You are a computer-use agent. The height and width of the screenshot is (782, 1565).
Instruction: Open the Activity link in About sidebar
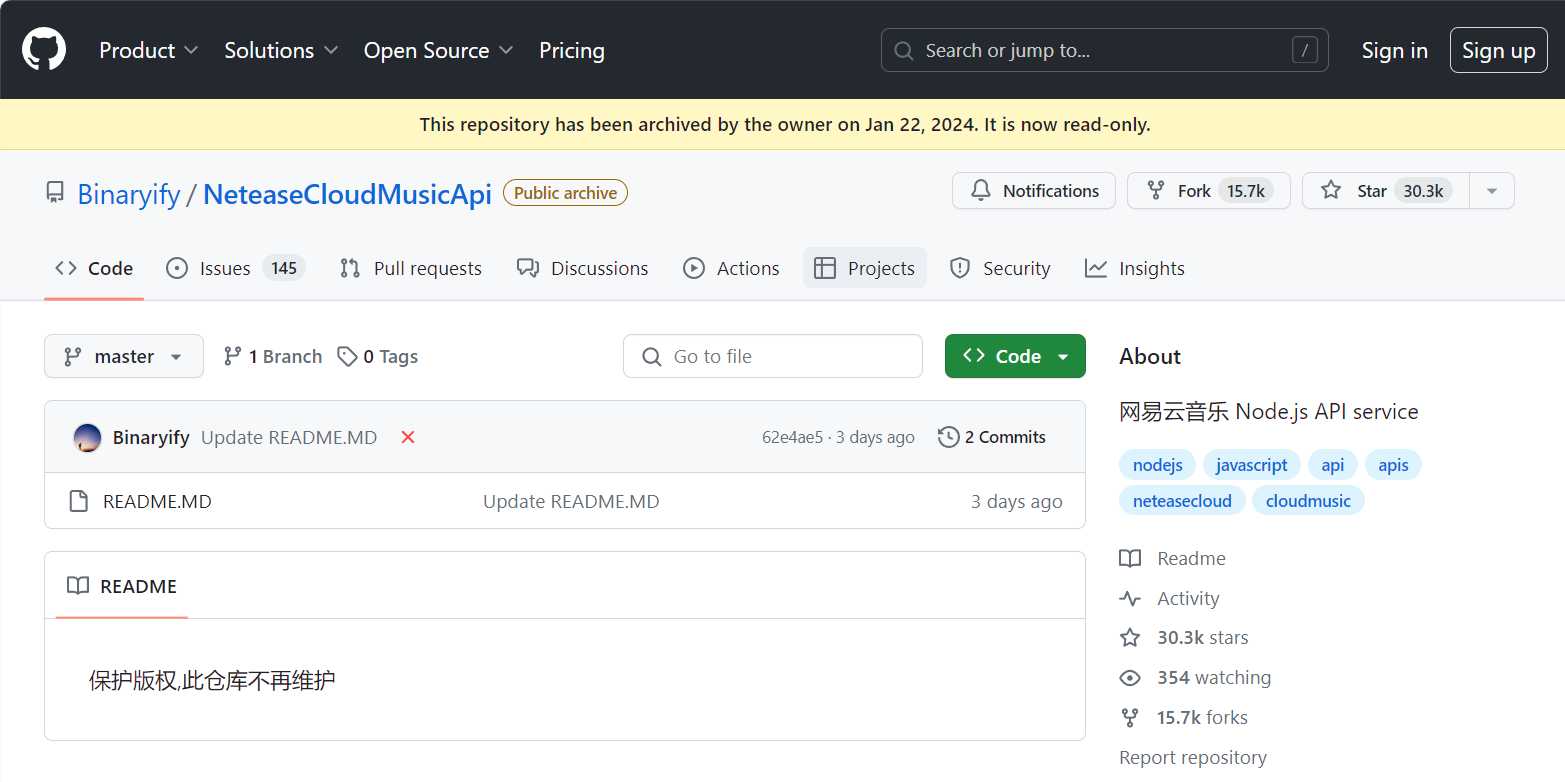point(1170,598)
